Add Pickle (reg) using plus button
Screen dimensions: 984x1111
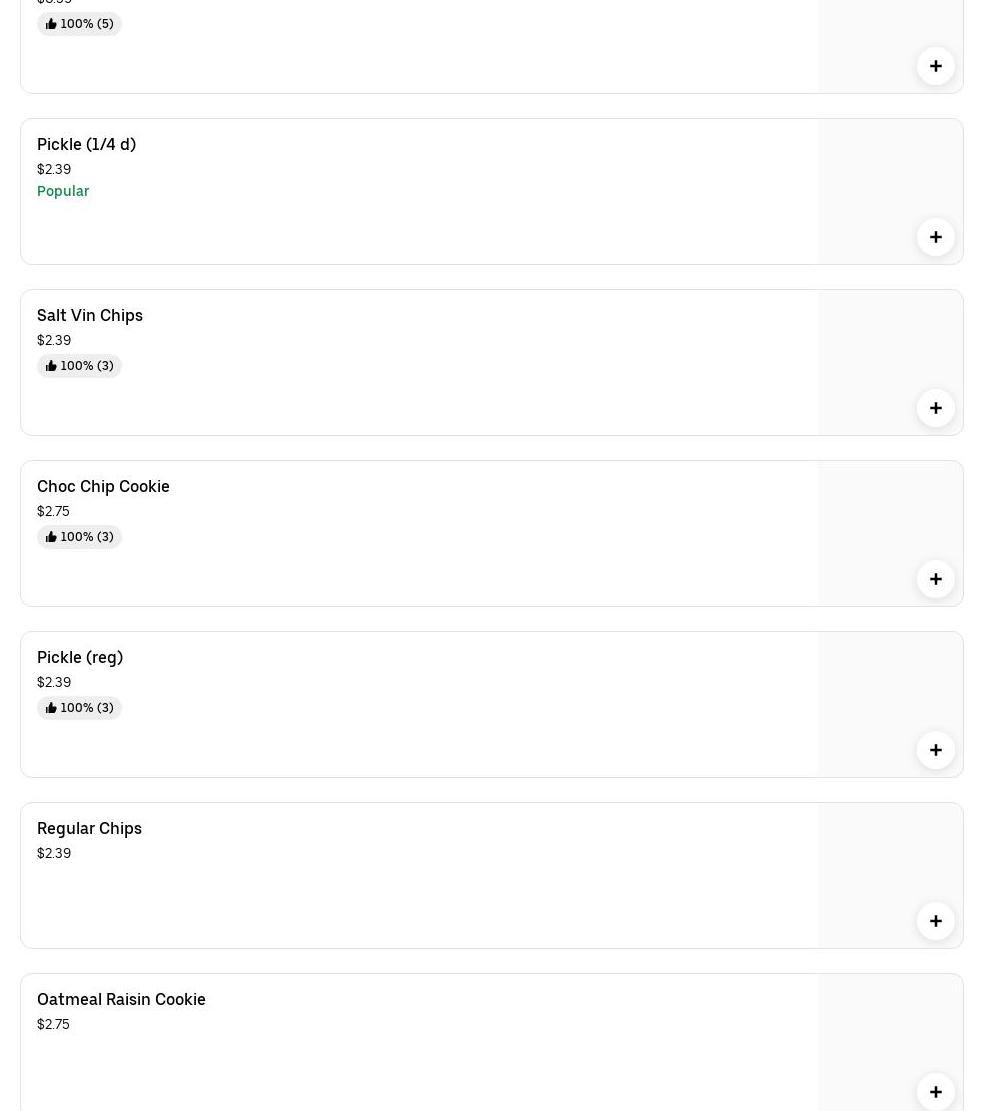coord(935,750)
